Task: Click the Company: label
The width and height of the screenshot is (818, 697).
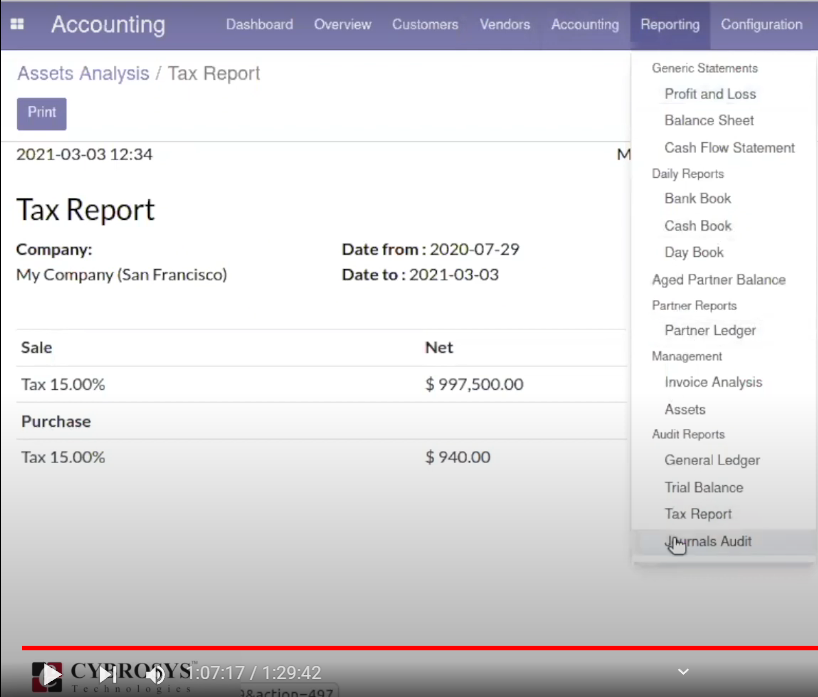Action: coord(54,249)
